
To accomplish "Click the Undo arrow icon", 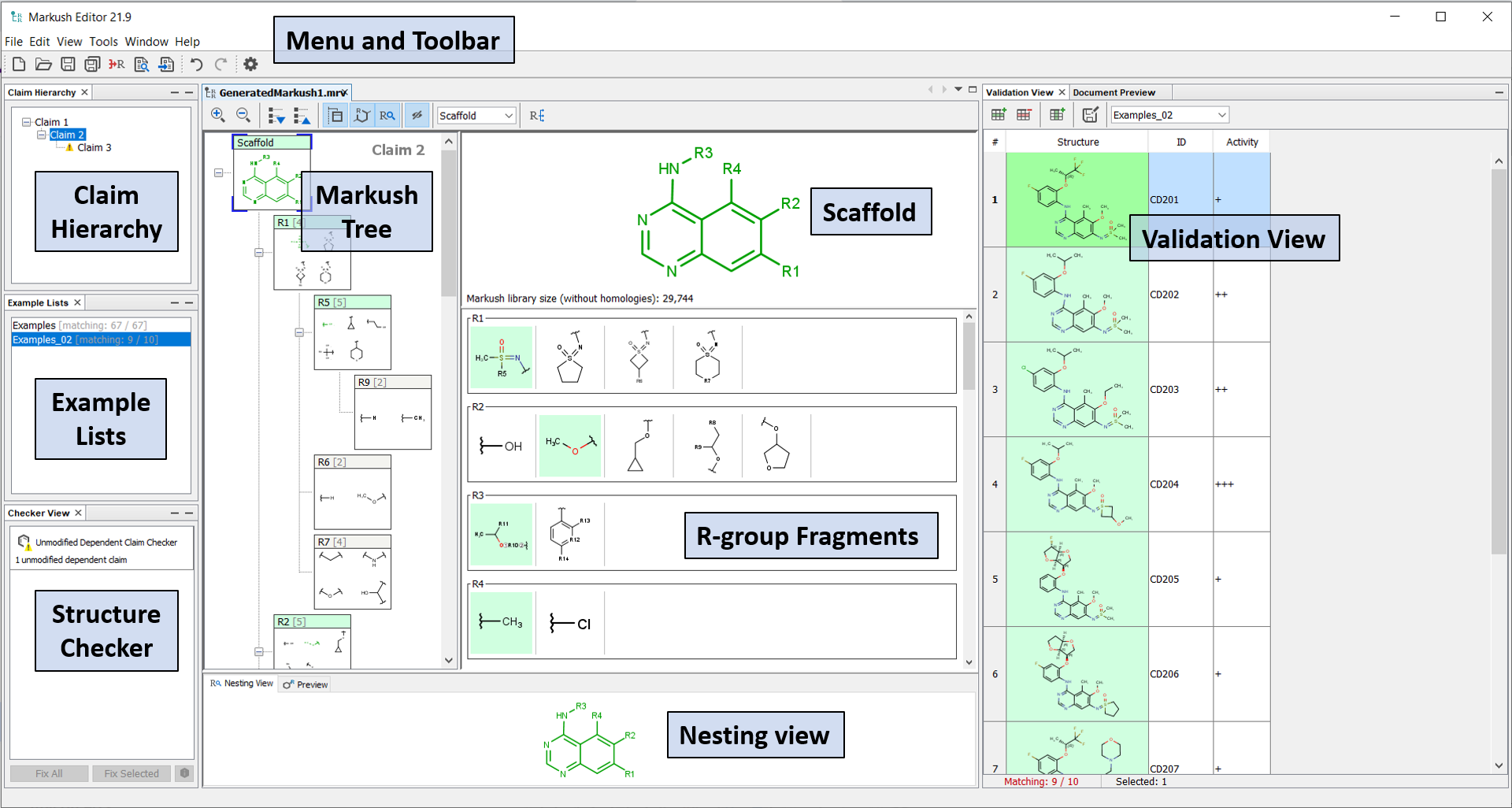I will [196, 65].
